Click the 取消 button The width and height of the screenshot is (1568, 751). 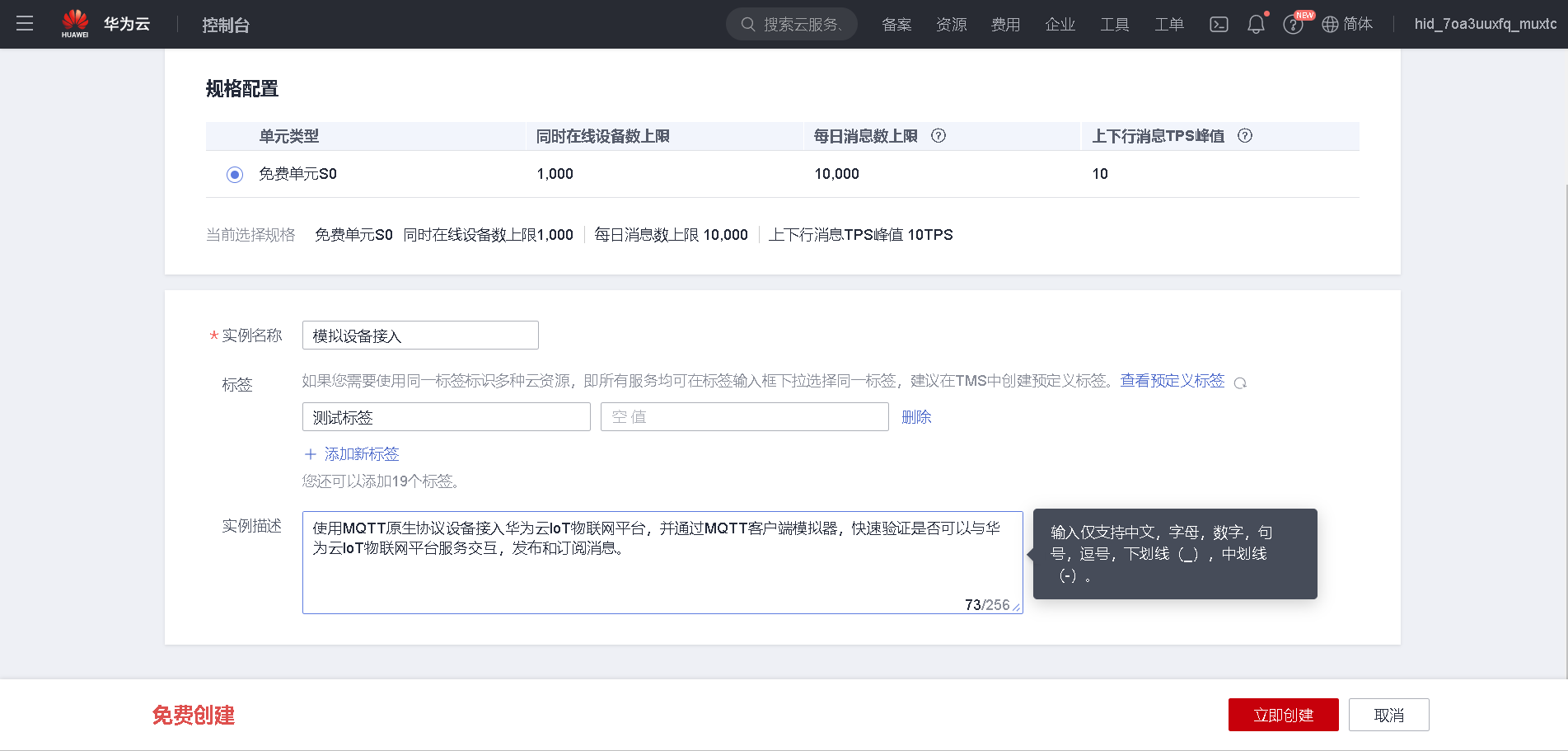[x=1389, y=715]
